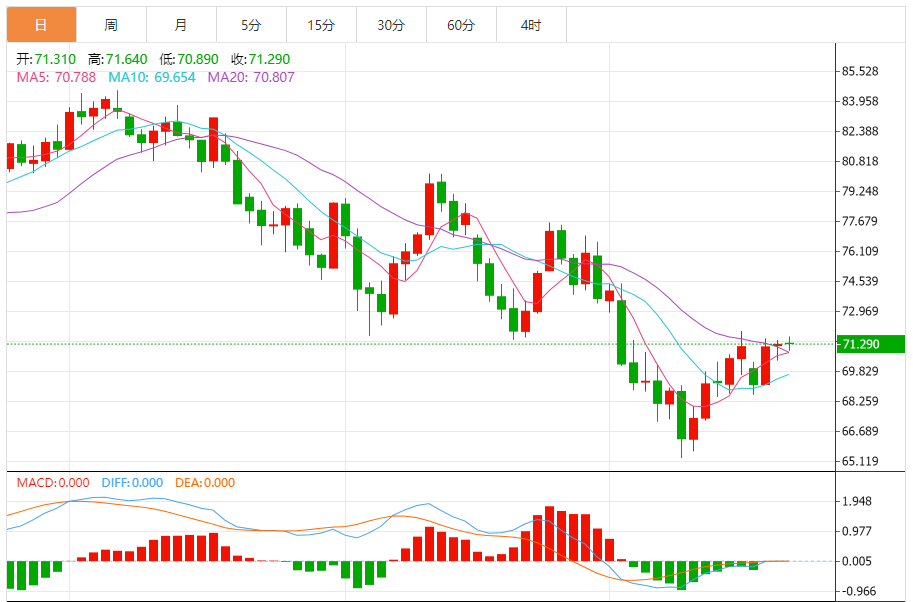Click the 72.969 price axis label

(x=860, y=311)
